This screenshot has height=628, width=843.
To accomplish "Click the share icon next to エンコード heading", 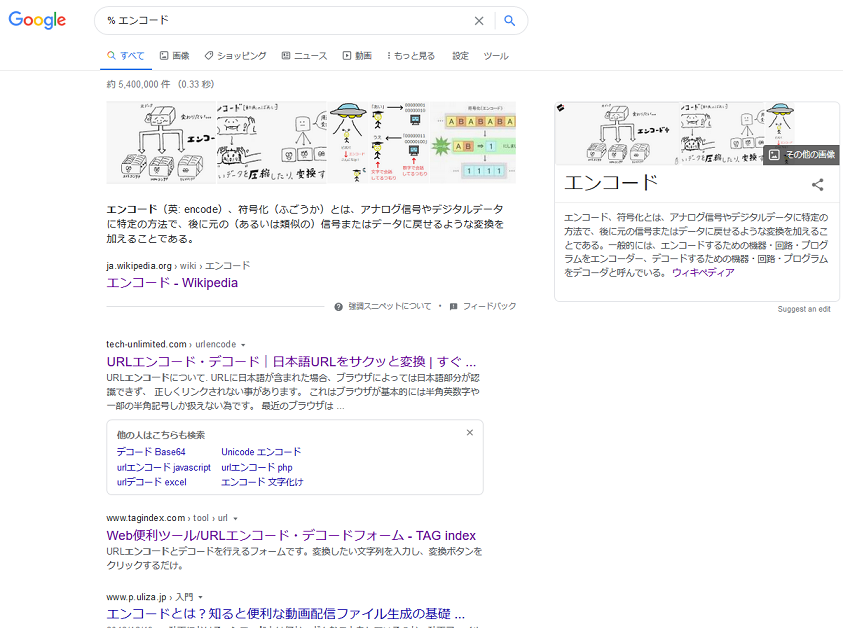I will click(x=817, y=184).
